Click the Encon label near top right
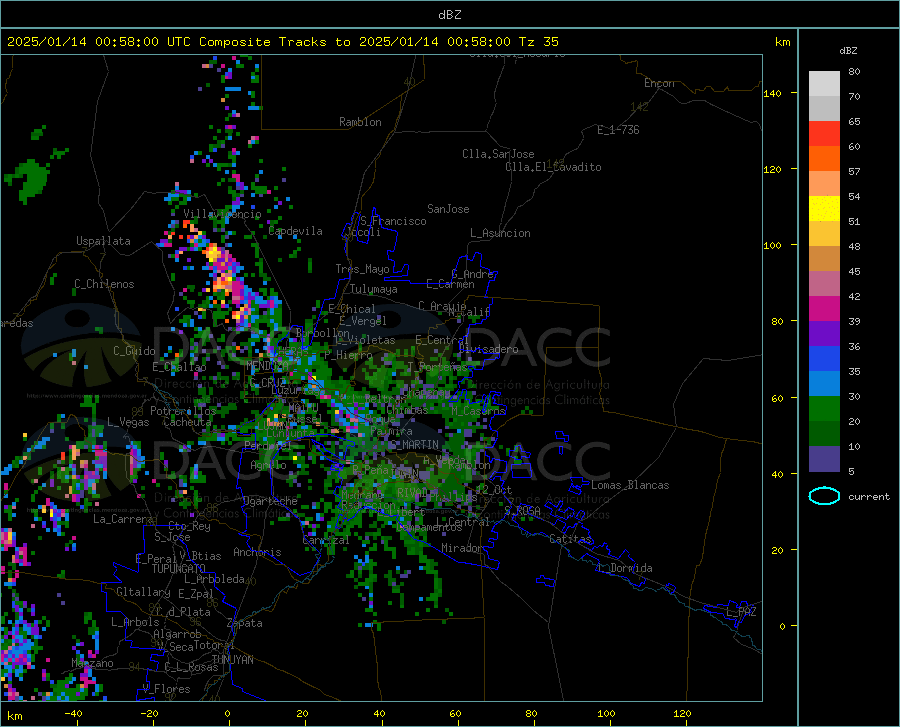900x727 pixels. pyautogui.click(x=659, y=83)
